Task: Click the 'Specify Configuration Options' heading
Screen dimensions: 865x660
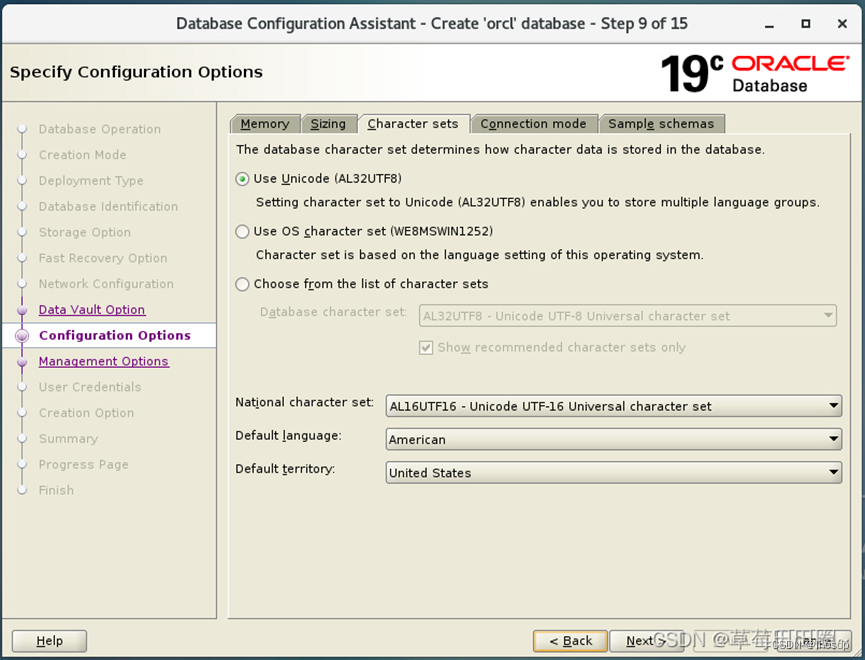Action: point(136,72)
